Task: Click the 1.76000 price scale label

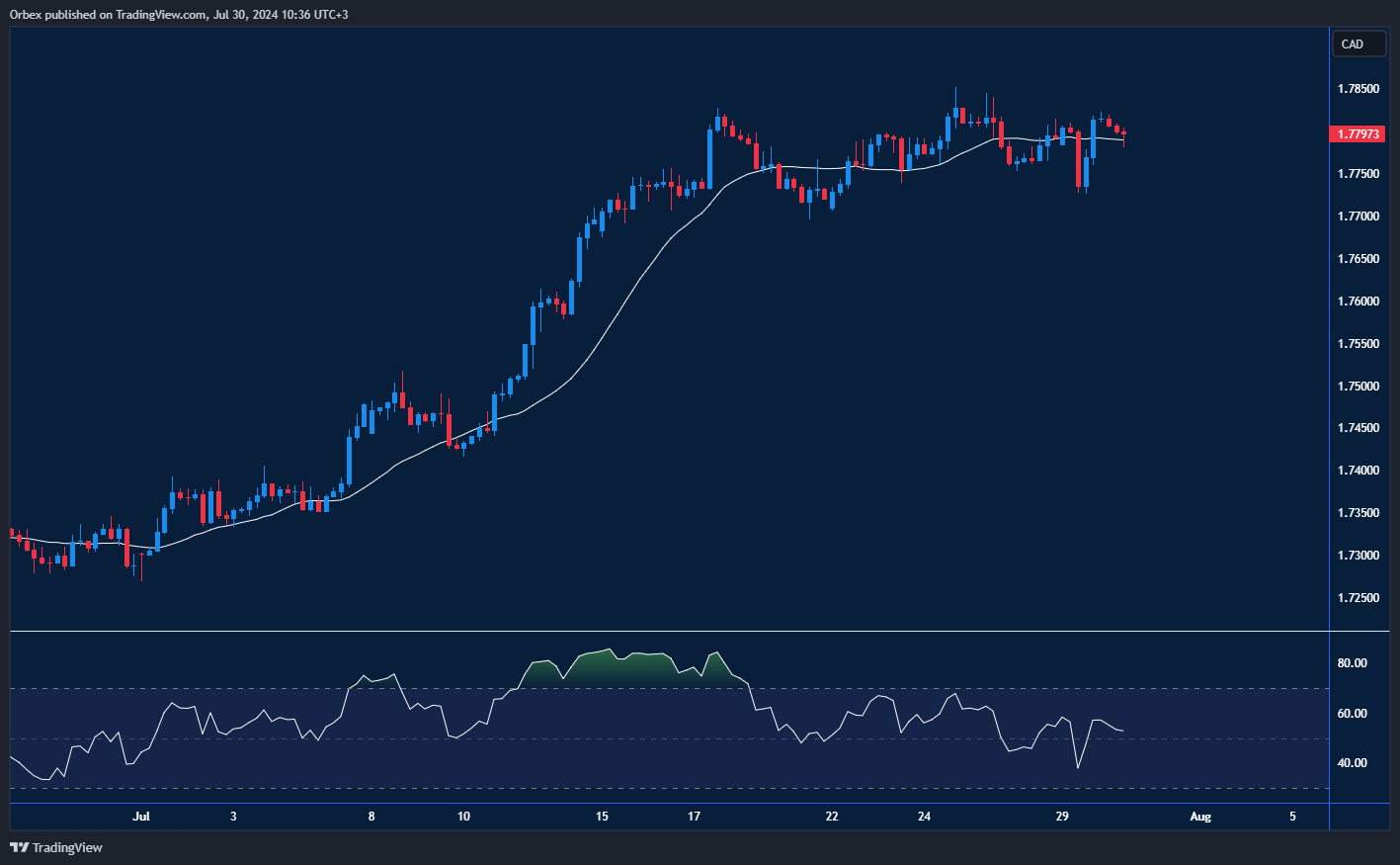Action: pyautogui.click(x=1359, y=302)
